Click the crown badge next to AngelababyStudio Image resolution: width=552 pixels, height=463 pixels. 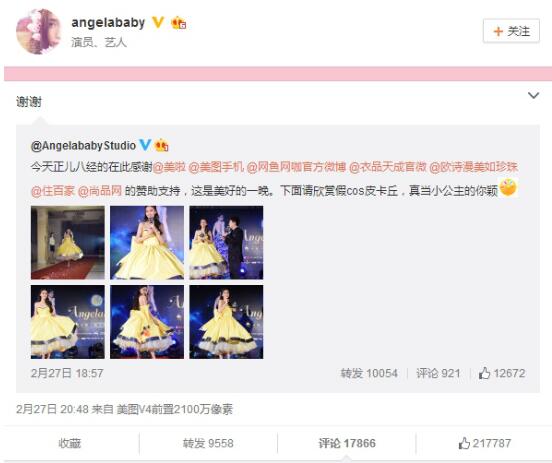161,145
